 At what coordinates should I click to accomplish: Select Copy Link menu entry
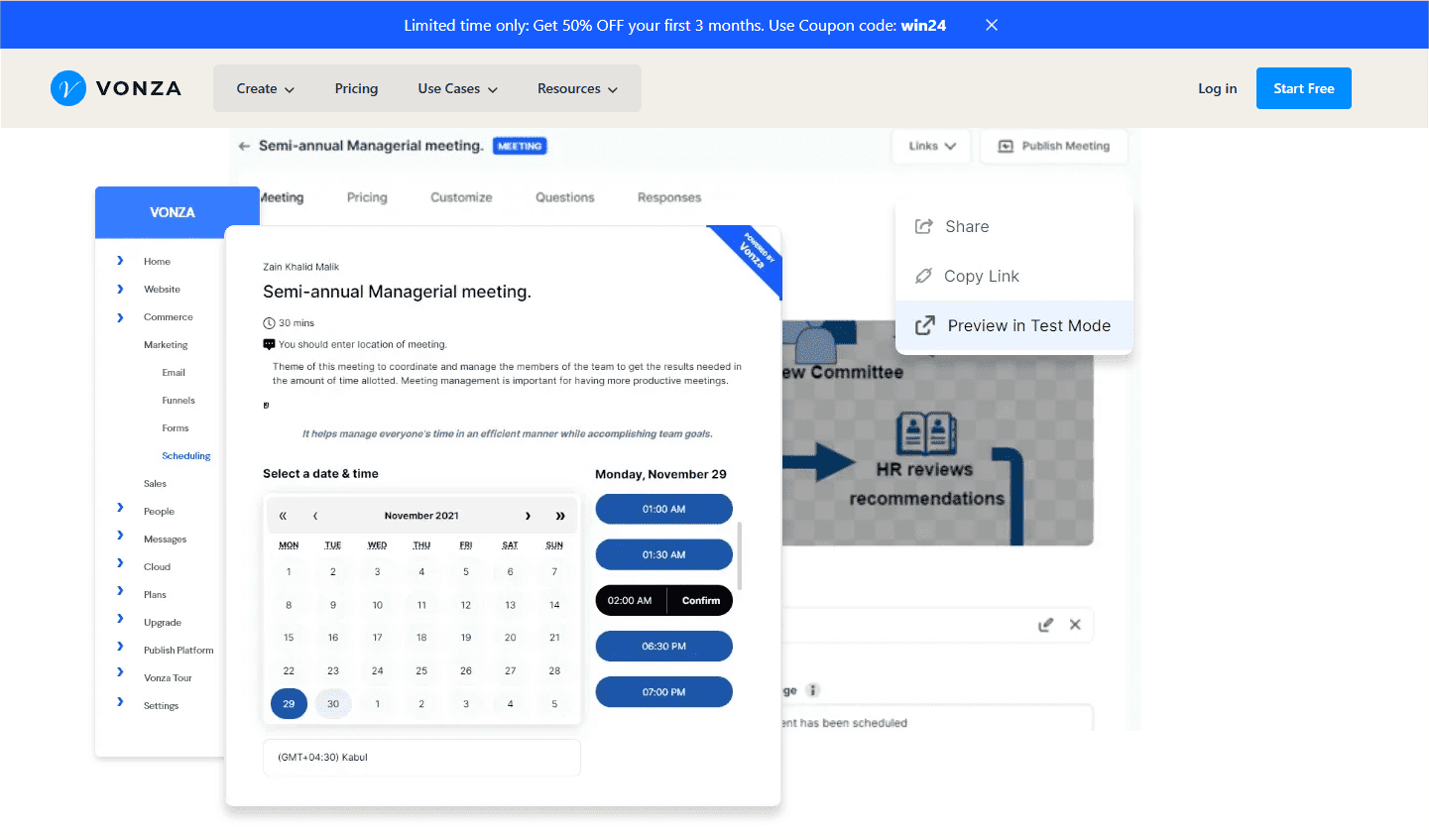click(1013, 276)
